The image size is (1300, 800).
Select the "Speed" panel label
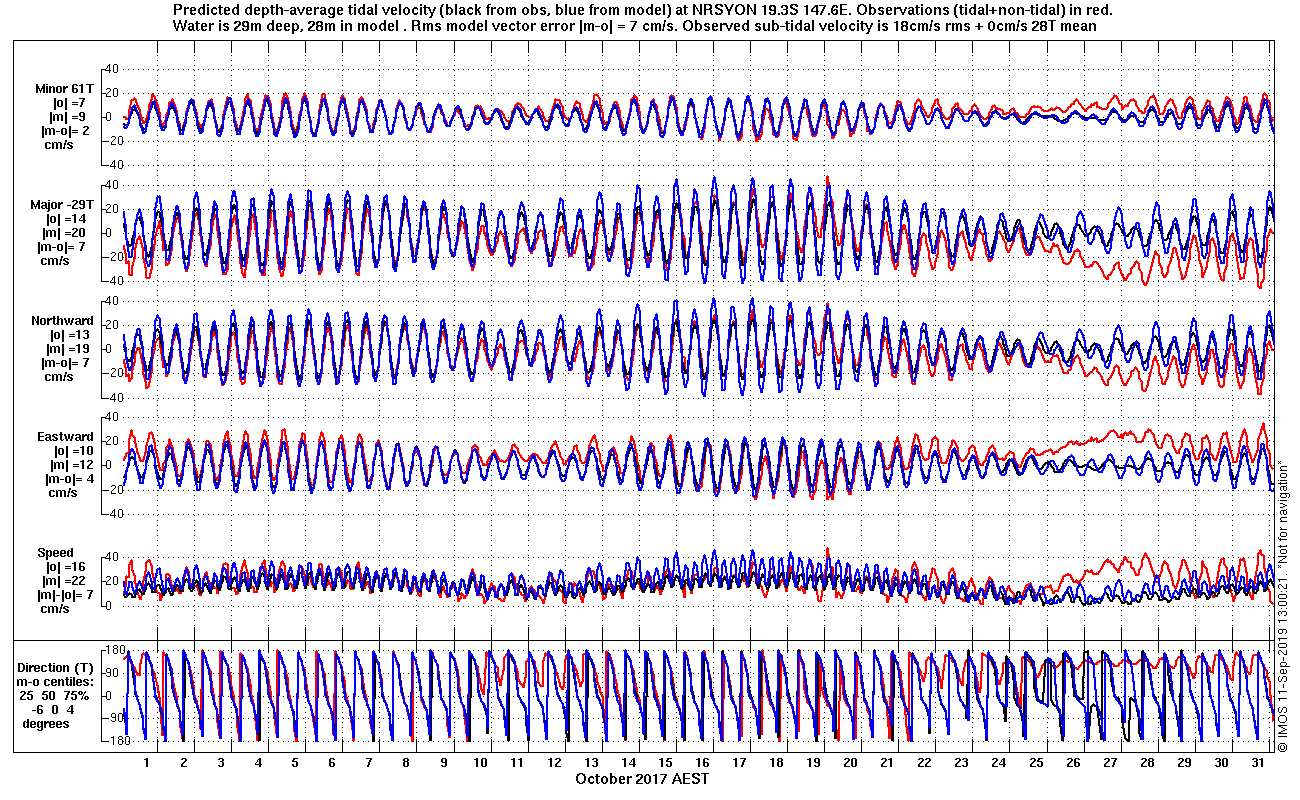click(55, 553)
